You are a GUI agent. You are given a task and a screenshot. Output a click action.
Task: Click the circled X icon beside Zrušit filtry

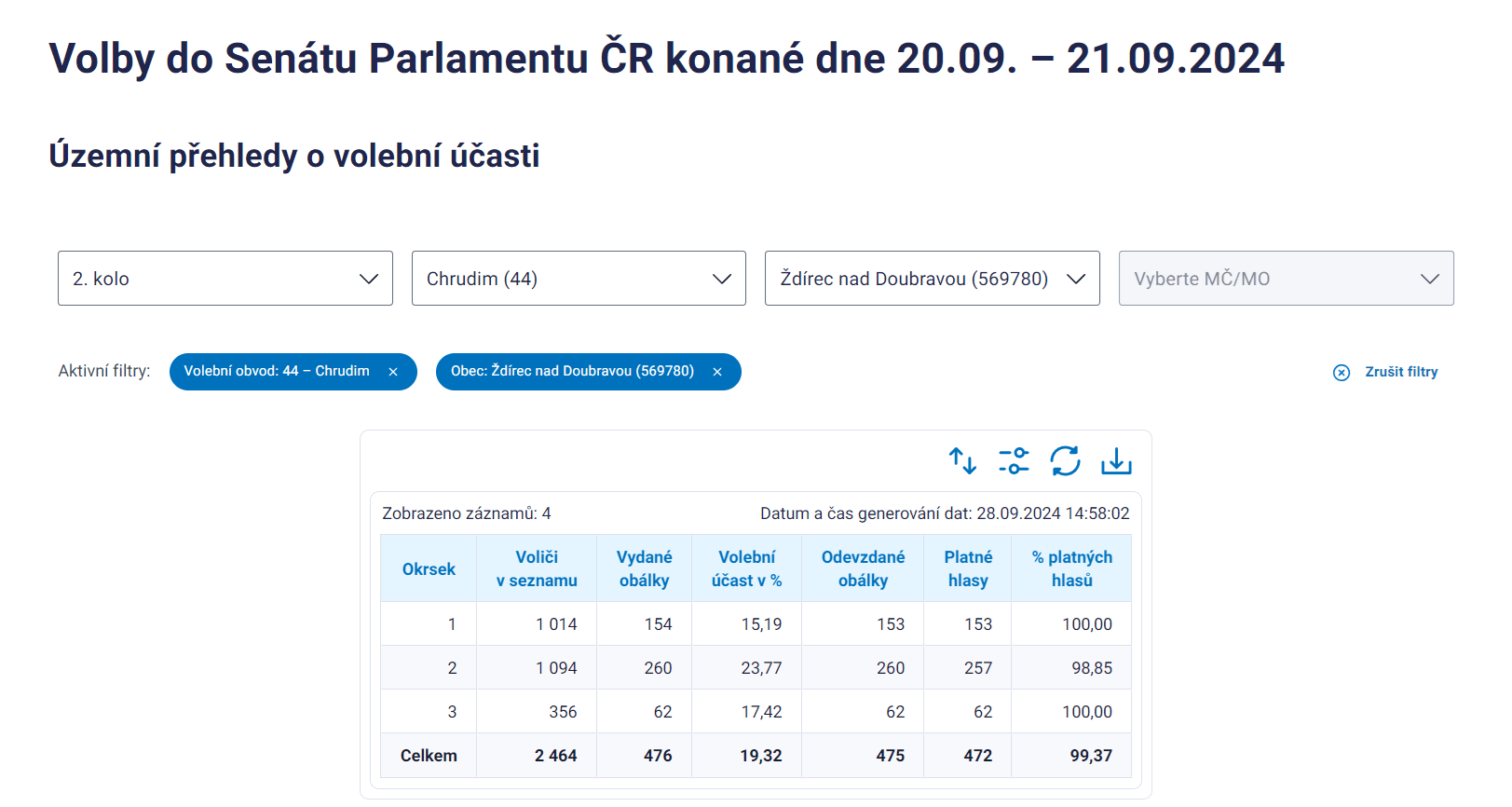1342,373
